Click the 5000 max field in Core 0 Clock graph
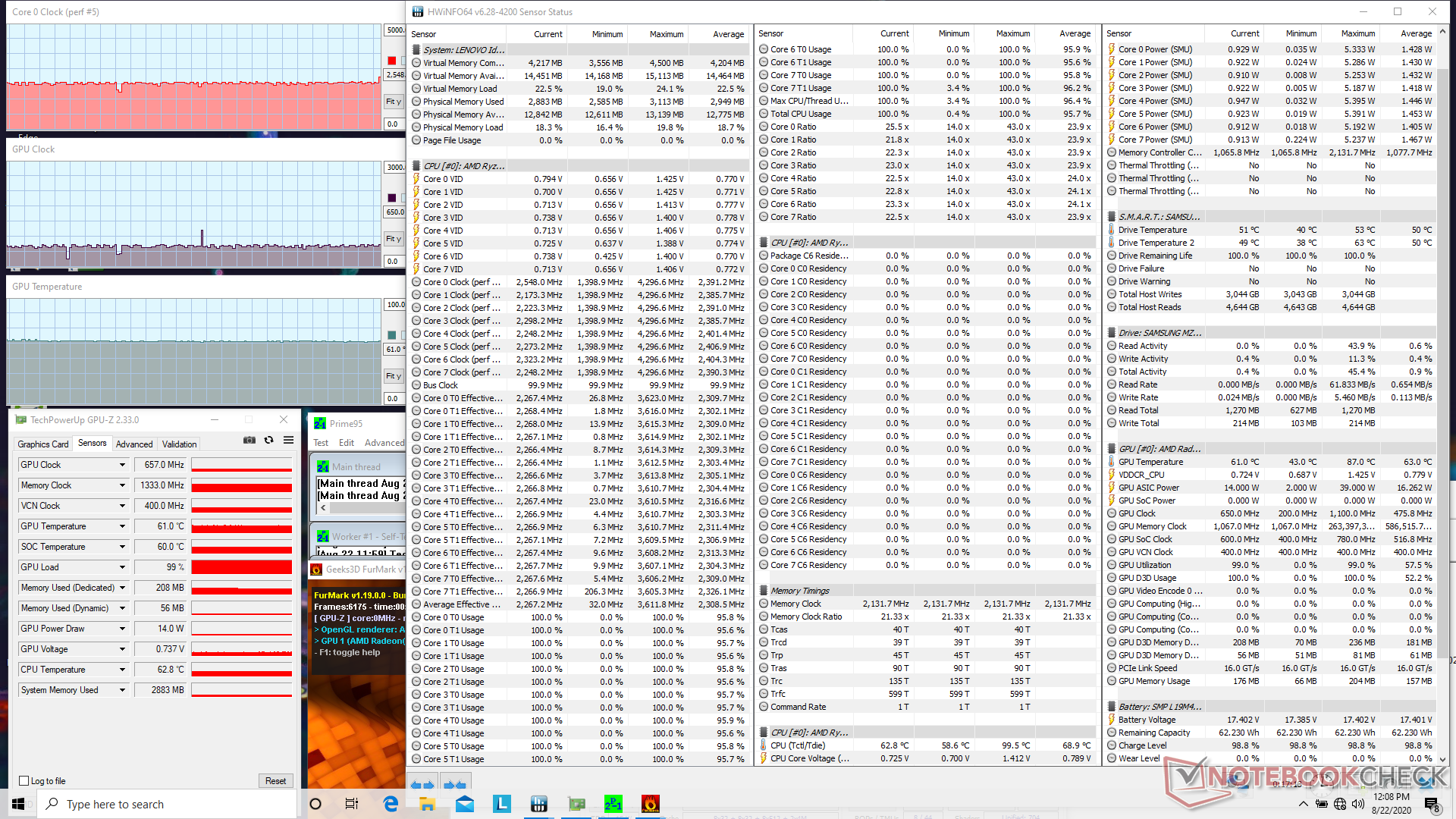This screenshot has height=819, width=1456. [394, 30]
